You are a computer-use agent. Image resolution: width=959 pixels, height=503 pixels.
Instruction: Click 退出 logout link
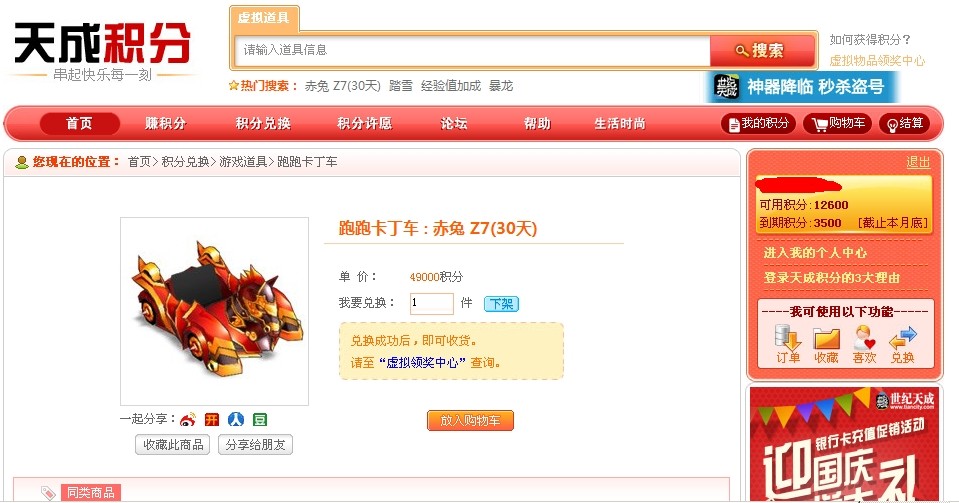click(917, 162)
